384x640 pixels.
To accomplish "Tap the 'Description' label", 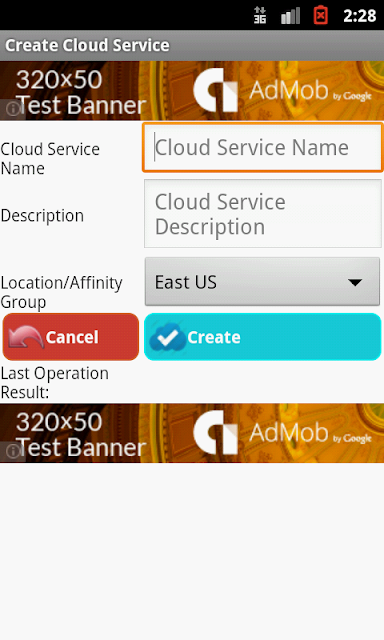I will pos(42,216).
